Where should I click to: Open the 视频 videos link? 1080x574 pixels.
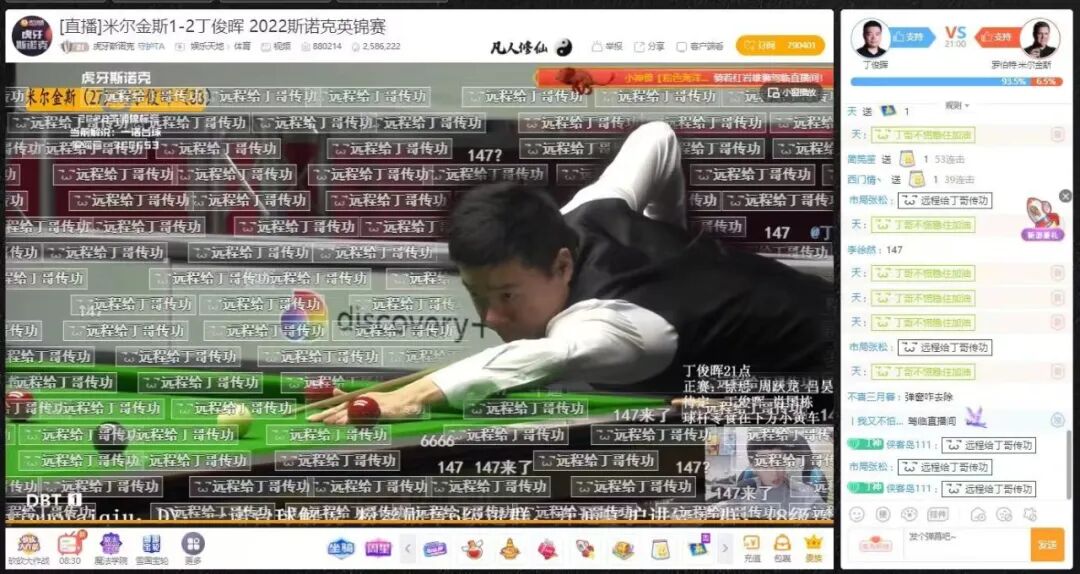point(276,46)
